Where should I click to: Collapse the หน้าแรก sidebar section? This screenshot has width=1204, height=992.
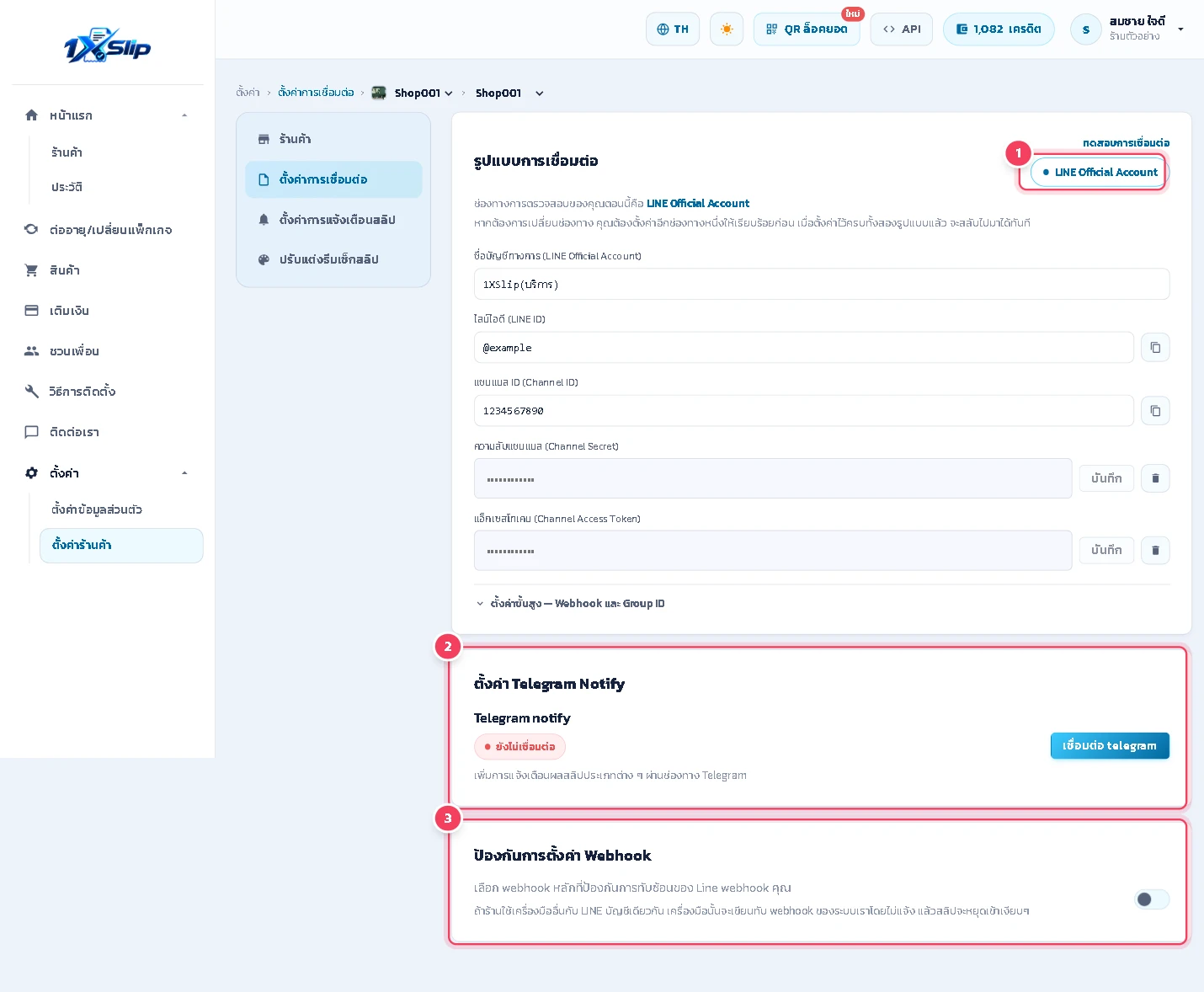184,115
